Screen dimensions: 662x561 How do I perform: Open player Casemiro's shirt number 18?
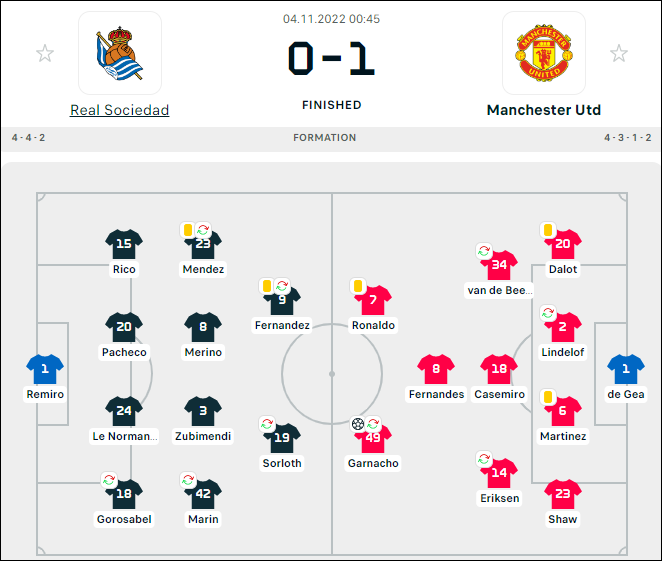point(499,369)
